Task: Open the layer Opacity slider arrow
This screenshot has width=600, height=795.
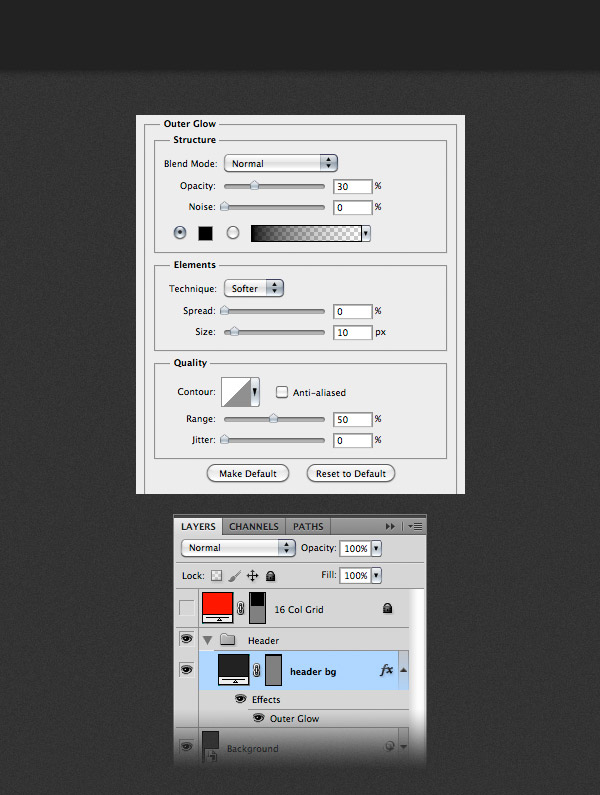Action: point(376,548)
